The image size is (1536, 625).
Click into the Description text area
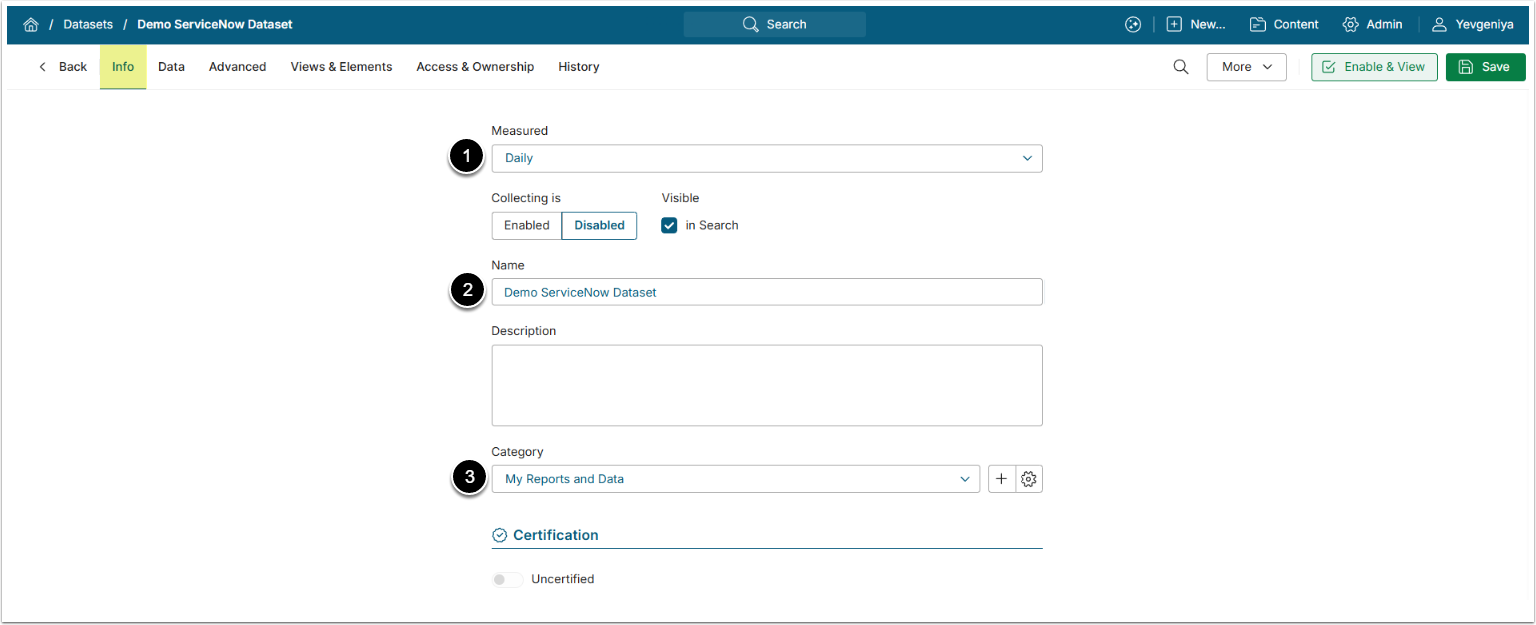(766, 385)
